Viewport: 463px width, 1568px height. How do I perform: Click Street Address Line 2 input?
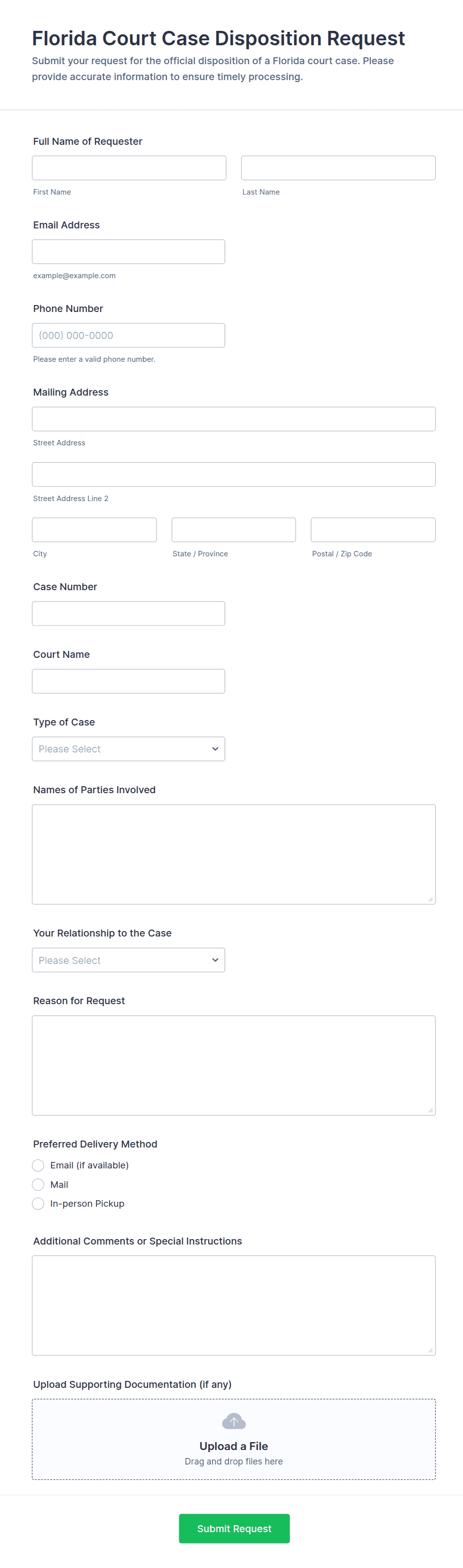coord(233,474)
